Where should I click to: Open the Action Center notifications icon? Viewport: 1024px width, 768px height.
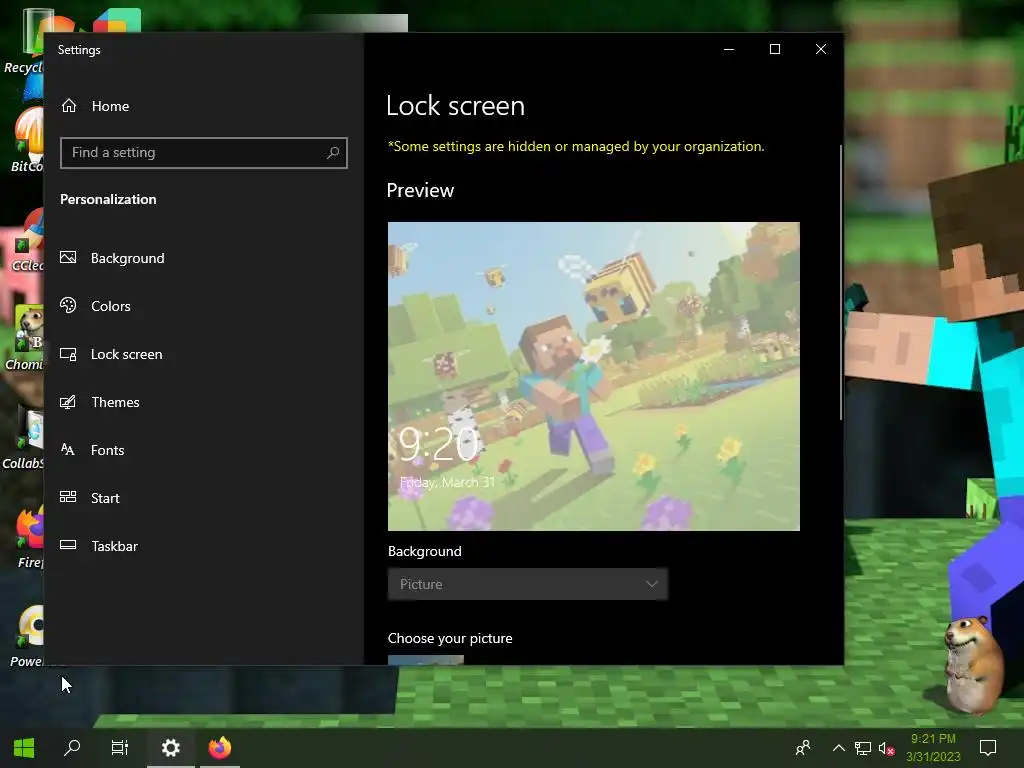pyautogui.click(x=988, y=748)
